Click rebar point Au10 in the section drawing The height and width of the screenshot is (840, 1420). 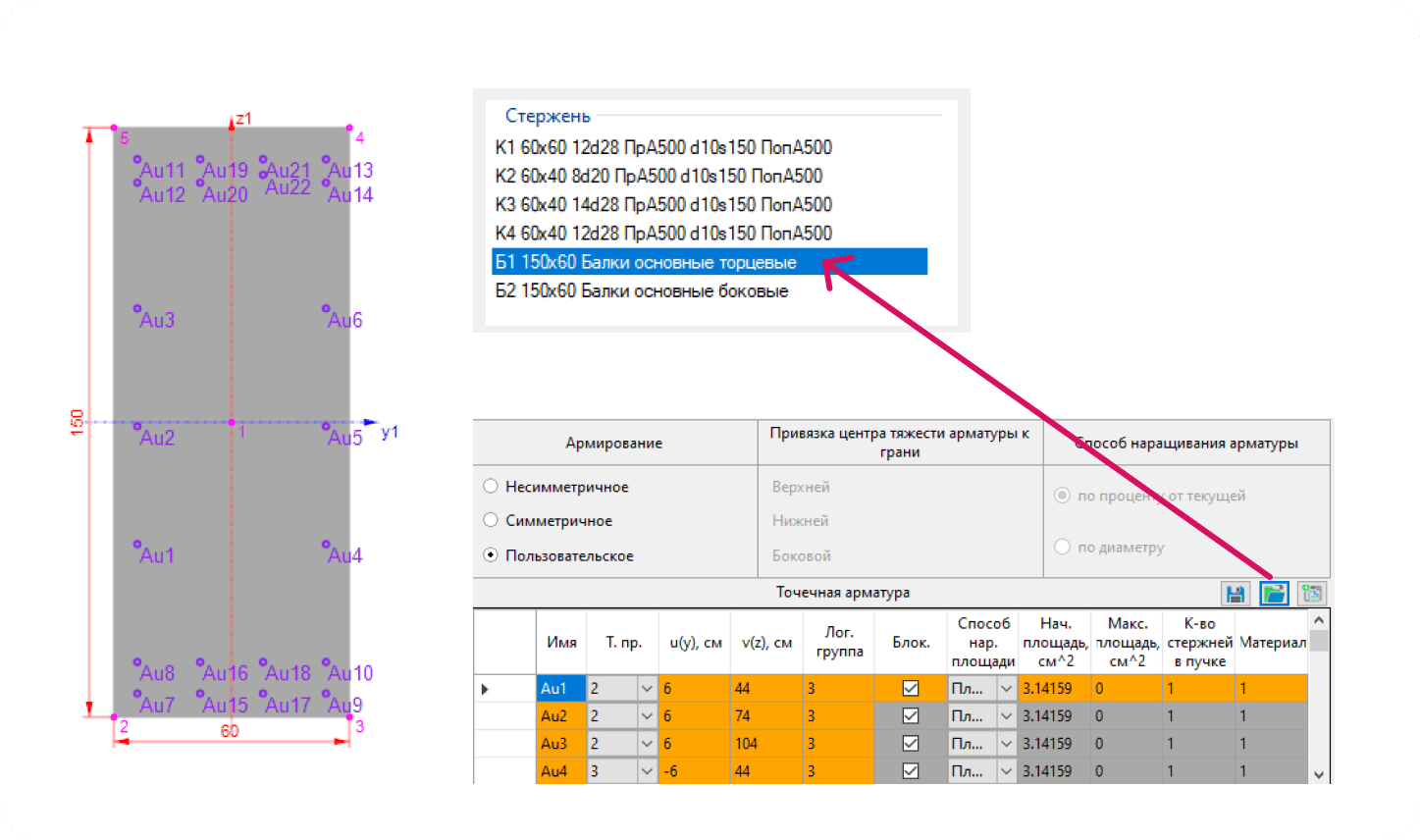(326, 661)
